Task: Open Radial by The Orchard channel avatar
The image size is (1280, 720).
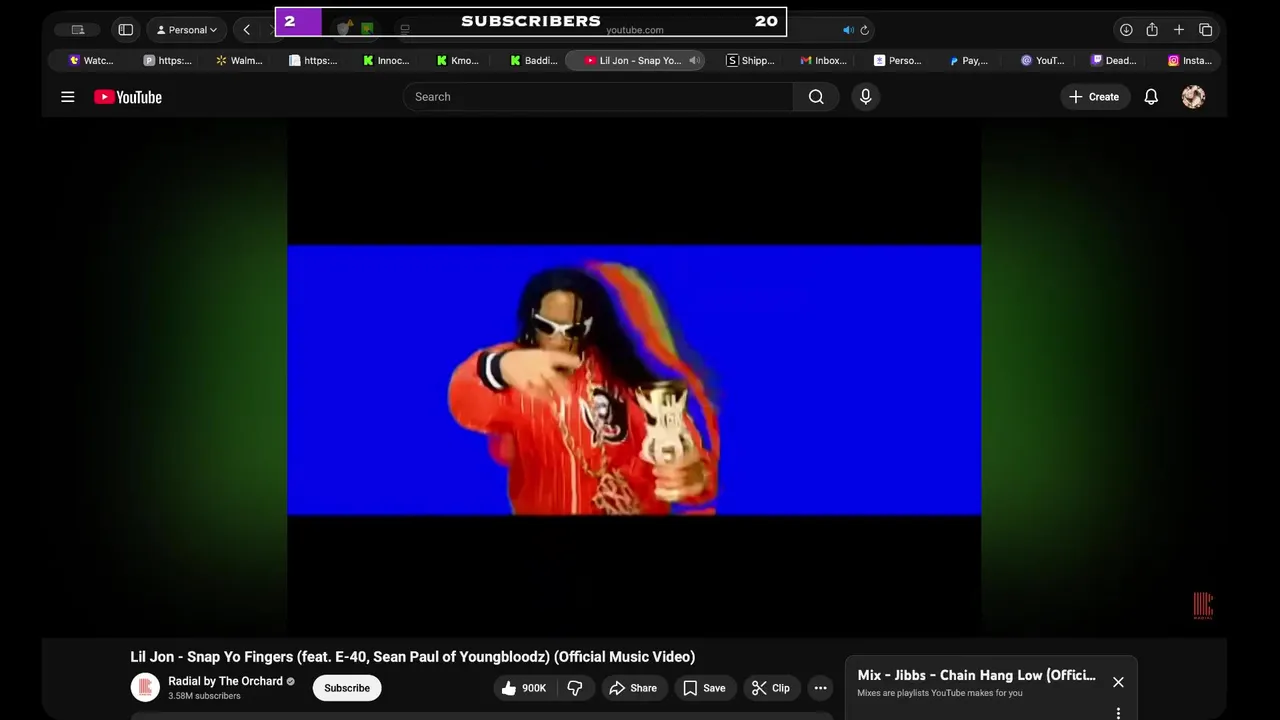Action: tap(145, 687)
